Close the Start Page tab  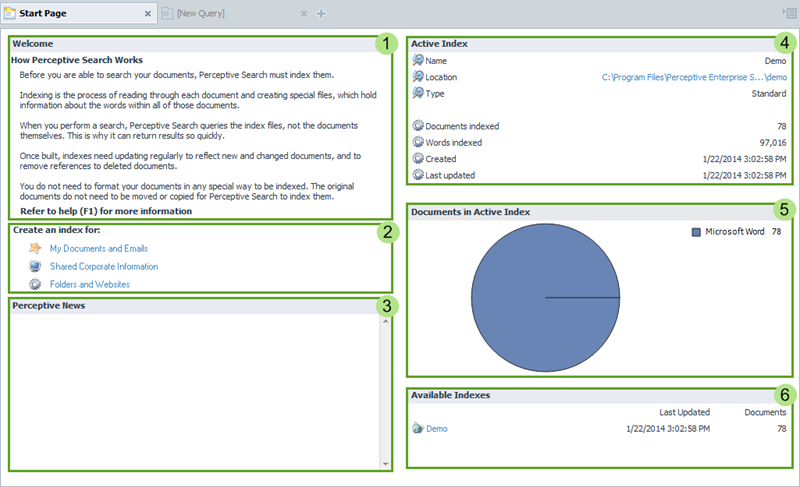tap(147, 14)
